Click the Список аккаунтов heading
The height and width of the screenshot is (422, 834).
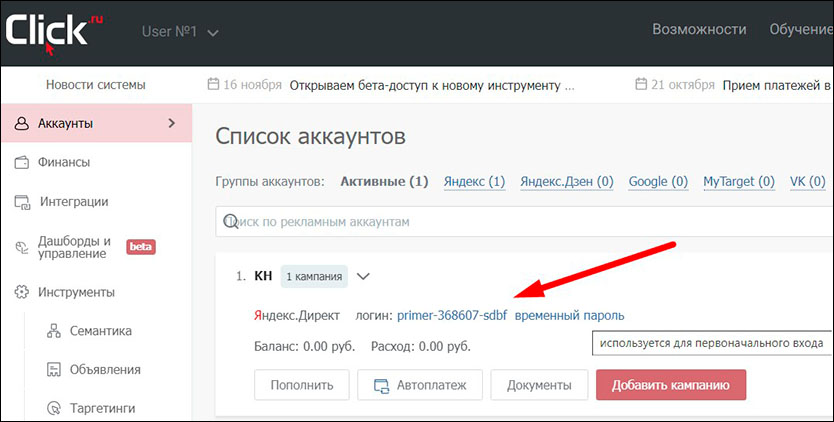[x=311, y=137]
